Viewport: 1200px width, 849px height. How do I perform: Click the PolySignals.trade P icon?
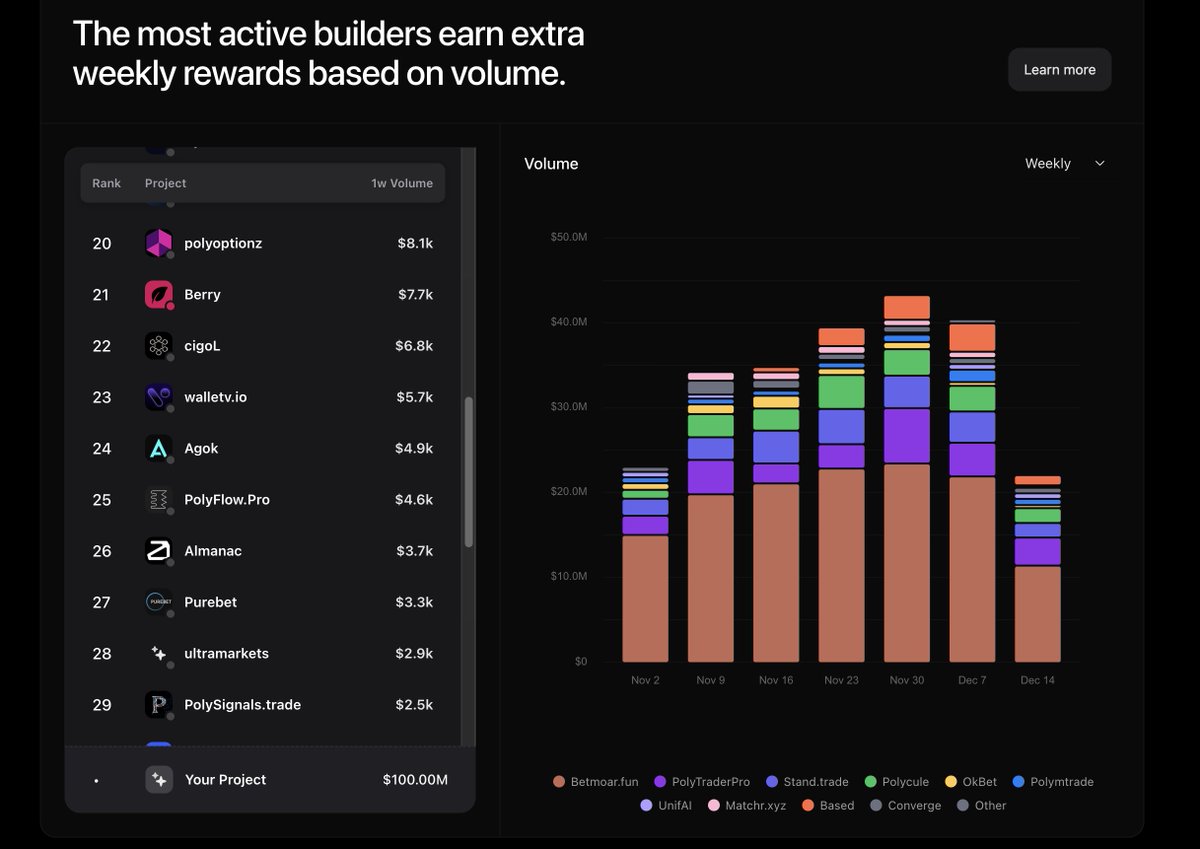[x=159, y=704]
